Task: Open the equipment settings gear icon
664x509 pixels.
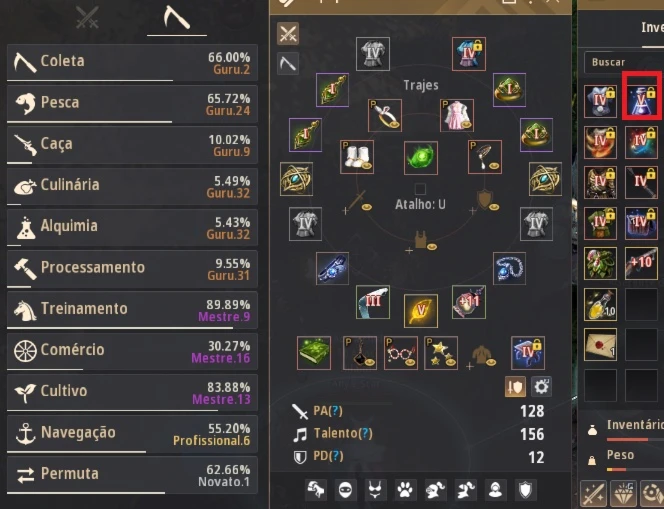Action: (x=541, y=387)
